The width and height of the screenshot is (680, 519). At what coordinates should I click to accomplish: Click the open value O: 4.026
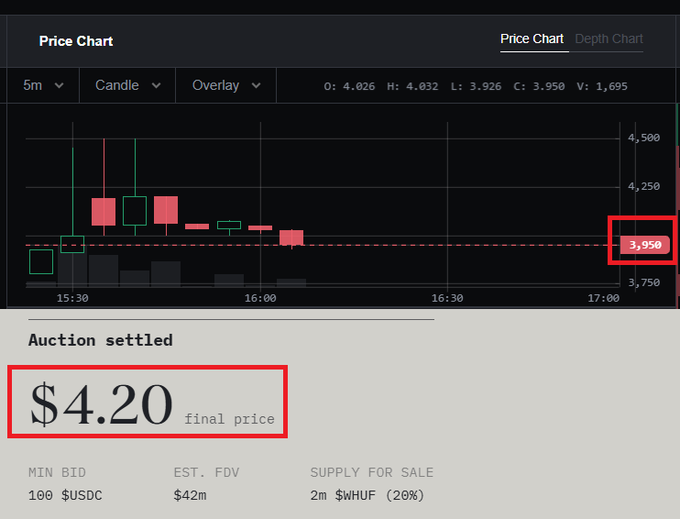coord(349,86)
